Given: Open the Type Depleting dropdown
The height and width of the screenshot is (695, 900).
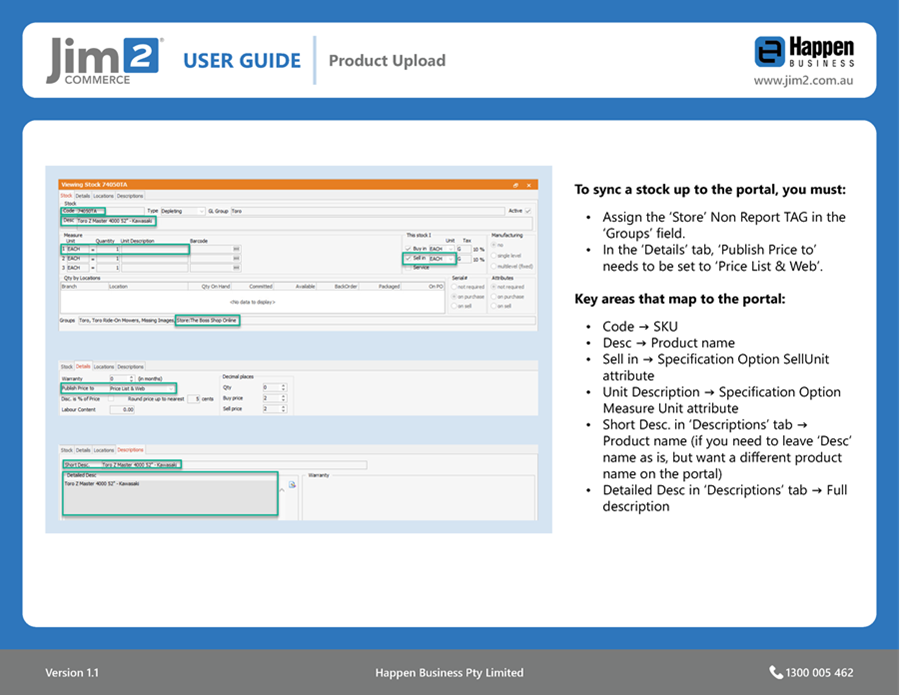Looking at the screenshot, I should point(201,211).
